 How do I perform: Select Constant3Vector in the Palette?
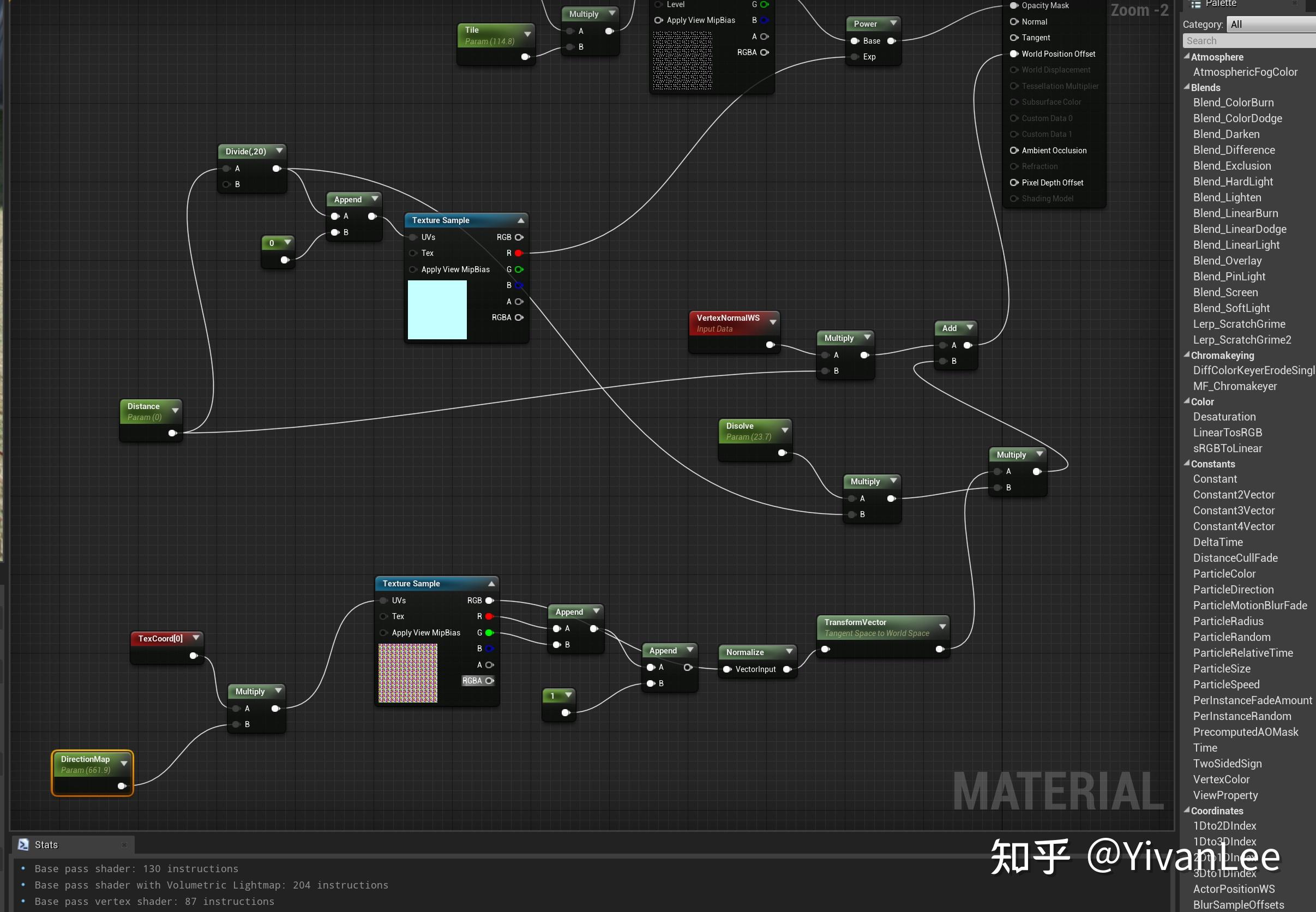[x=1234, y=511]
